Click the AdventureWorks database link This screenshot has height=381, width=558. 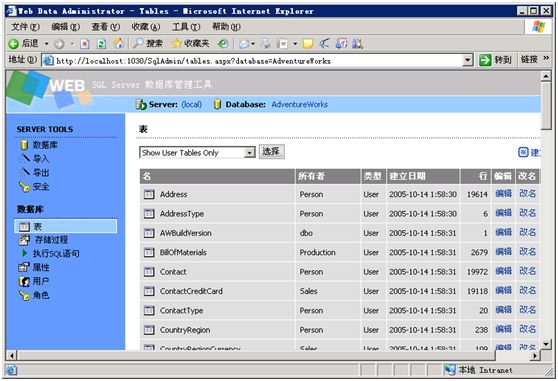click(299, 105)
